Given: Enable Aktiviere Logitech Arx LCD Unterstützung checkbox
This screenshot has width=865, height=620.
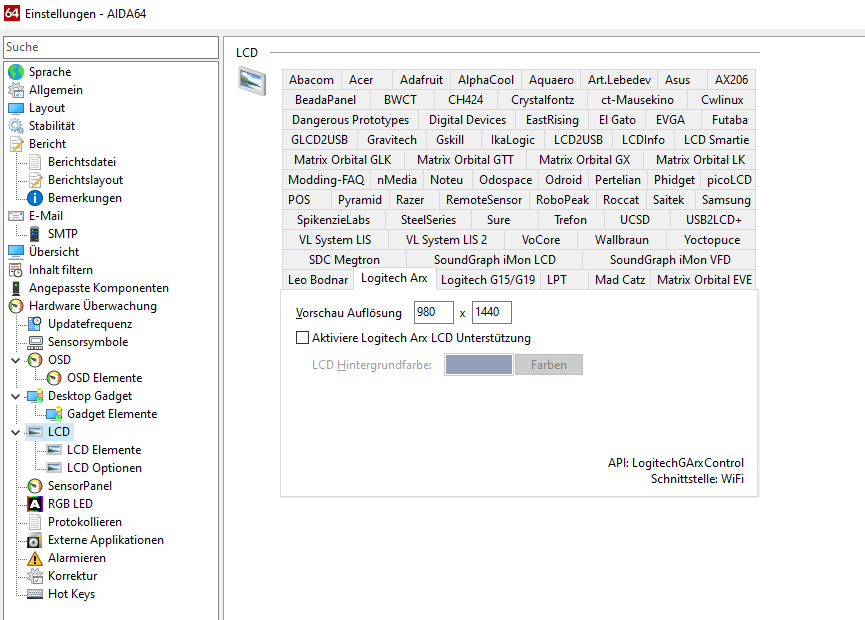Looking at the screenshot, I should tap(302, 338).
